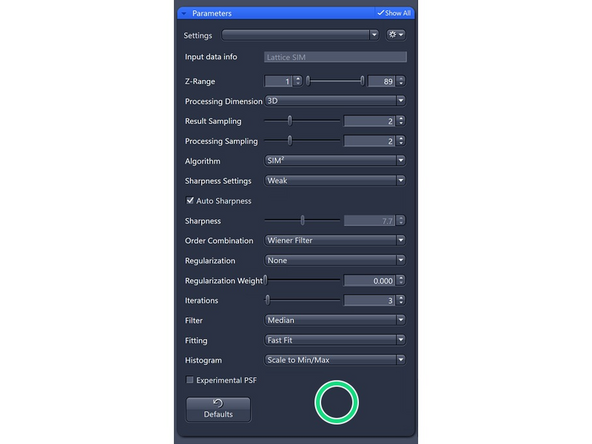Viewport: 592px width, 444px height.
Task: Click the Input data info field
Action: 335,57
